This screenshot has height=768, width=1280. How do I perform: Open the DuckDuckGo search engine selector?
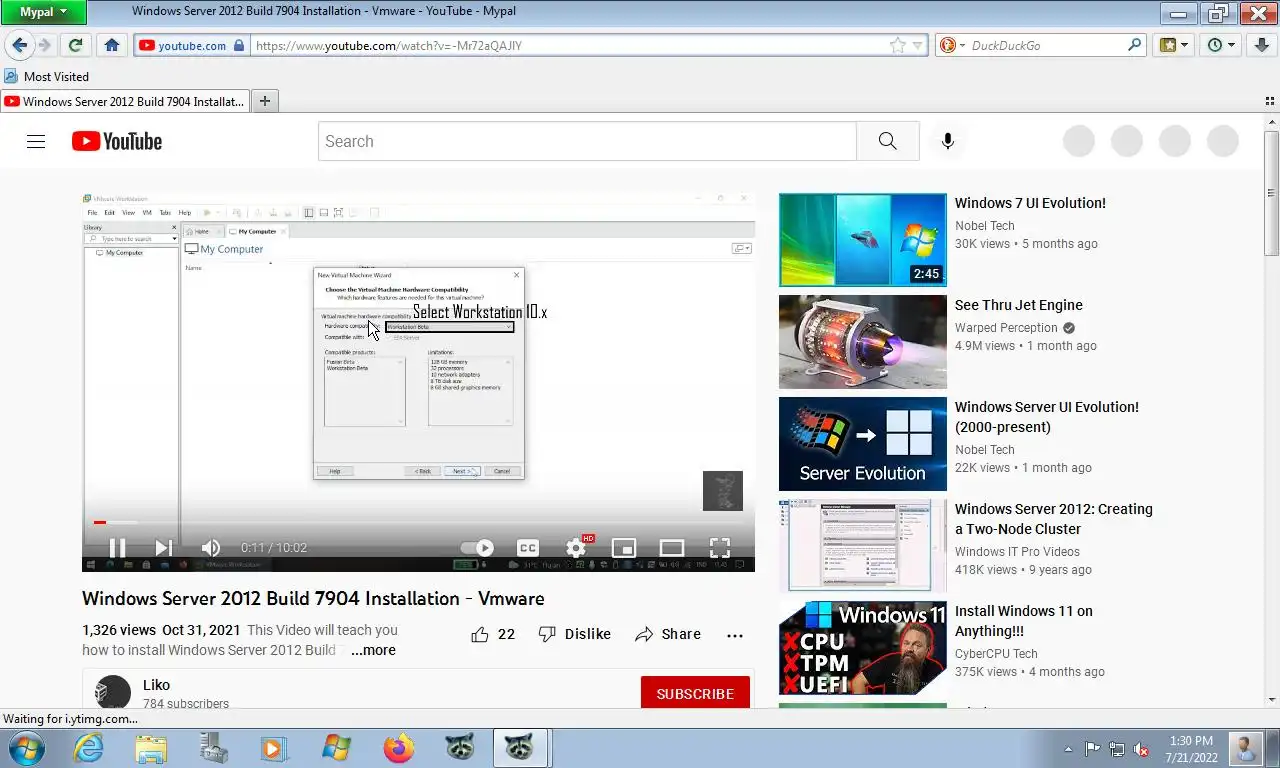952,45
